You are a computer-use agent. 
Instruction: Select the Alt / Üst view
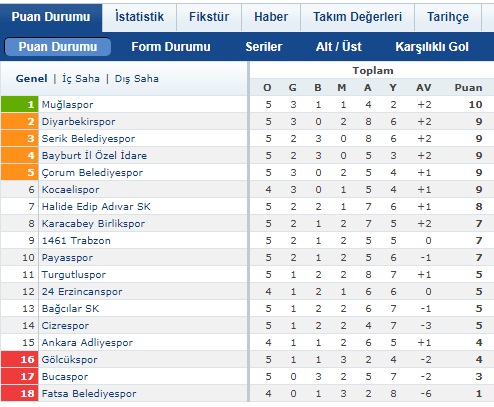(x=339, y=47)
